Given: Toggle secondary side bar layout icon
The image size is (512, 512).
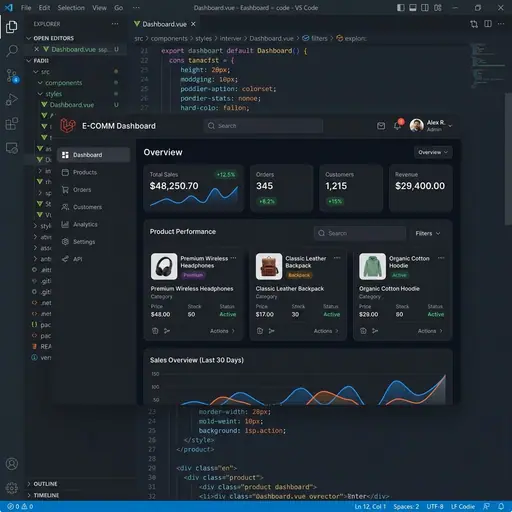Looking at the screenshot, I should click(425, 7).
